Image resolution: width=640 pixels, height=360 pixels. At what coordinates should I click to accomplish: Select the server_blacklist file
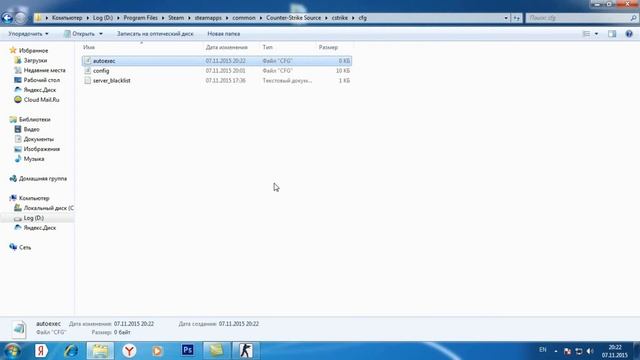point(216,80)
